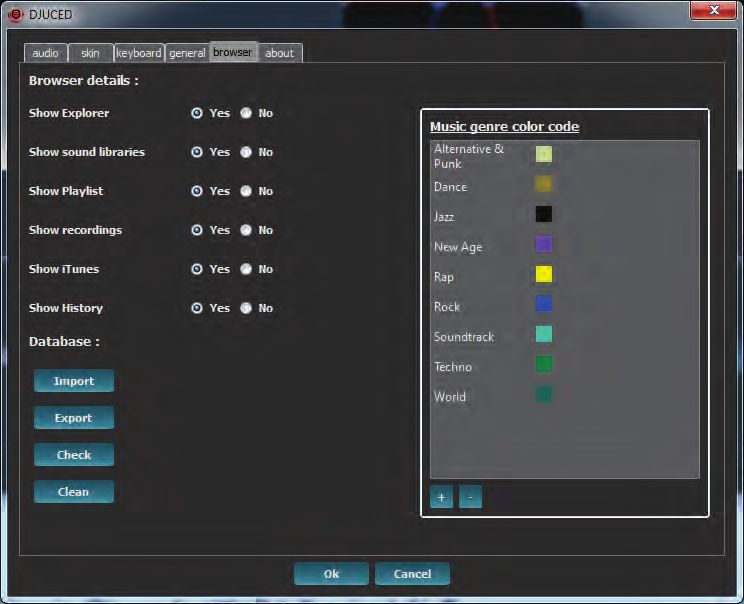
Task: Change the Rock blue color swatch
Action: [544, 304]
